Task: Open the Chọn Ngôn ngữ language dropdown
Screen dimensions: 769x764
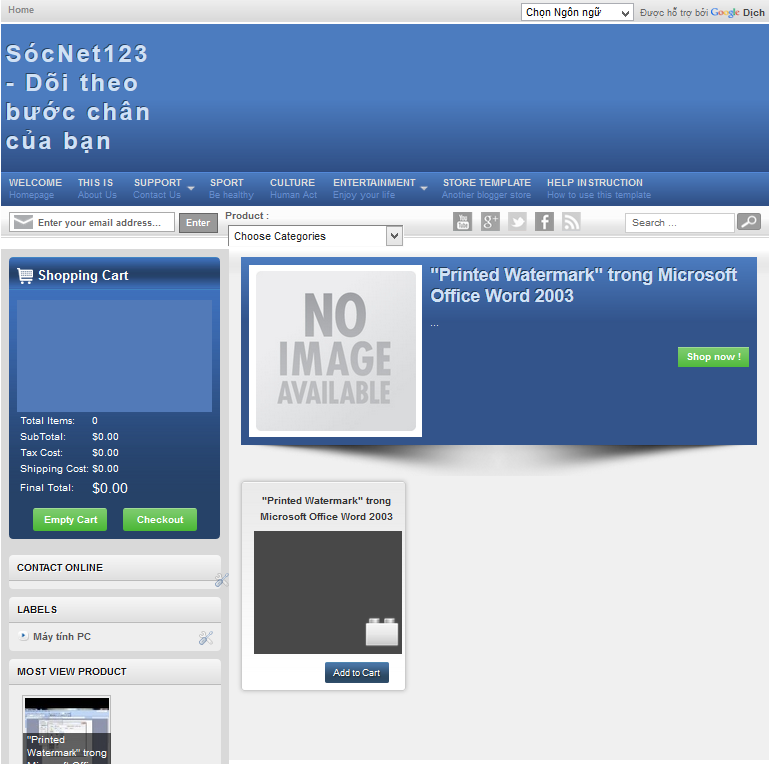Action: tap(577, 12)
